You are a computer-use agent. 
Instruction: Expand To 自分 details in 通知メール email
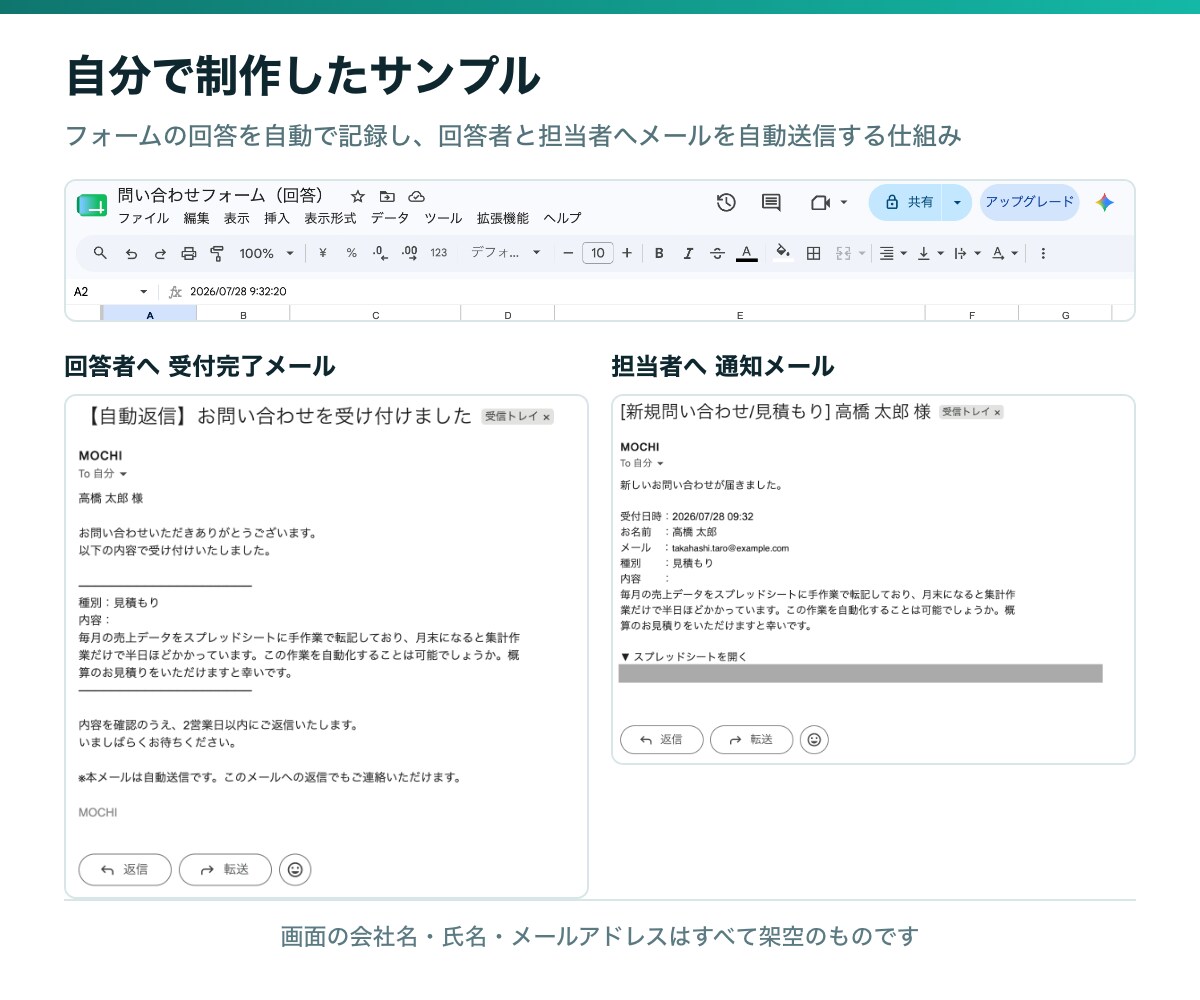(660, 464)
